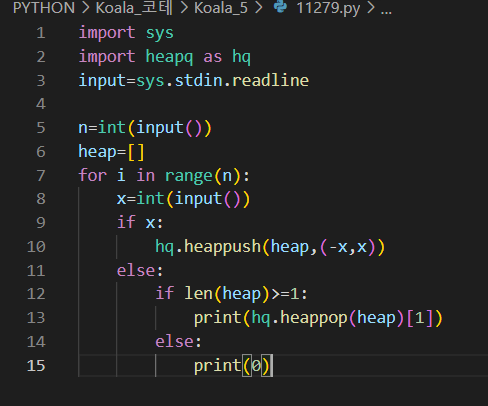Click 'print' on line 15
The height and width of the screenshot is (406, 488).
218,366
